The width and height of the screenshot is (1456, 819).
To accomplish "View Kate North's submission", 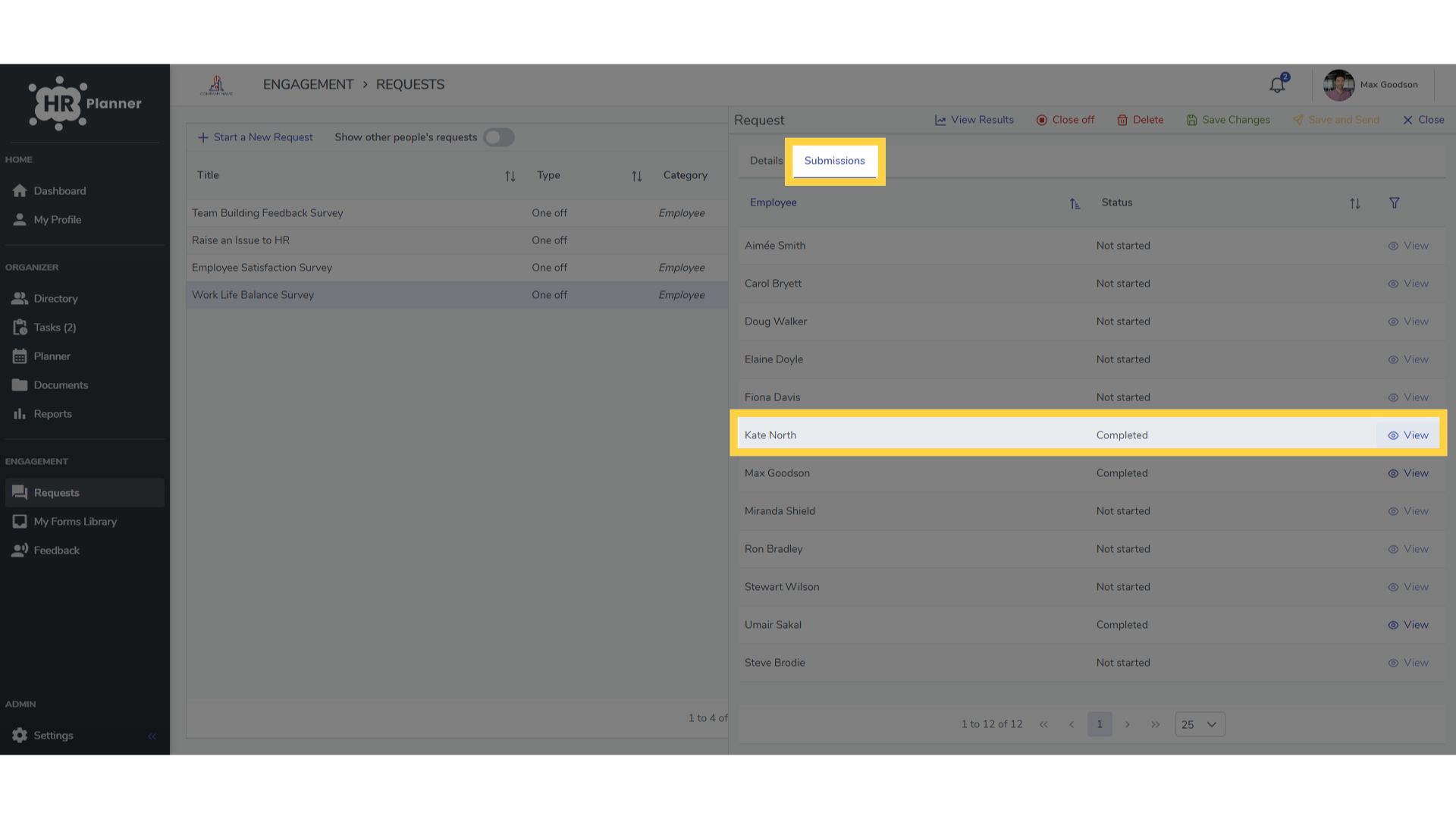I will [1408, 435].
